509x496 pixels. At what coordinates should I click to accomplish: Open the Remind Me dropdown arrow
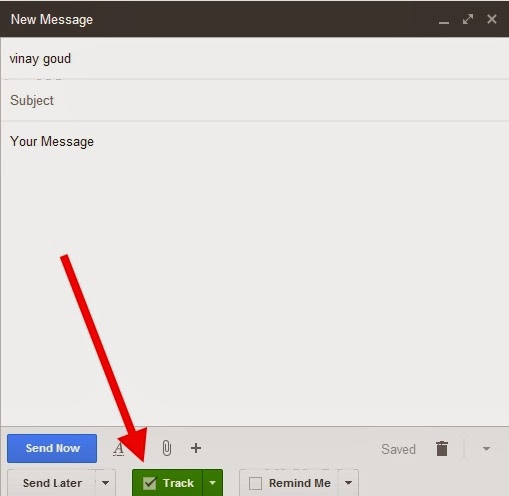[349, 483]
